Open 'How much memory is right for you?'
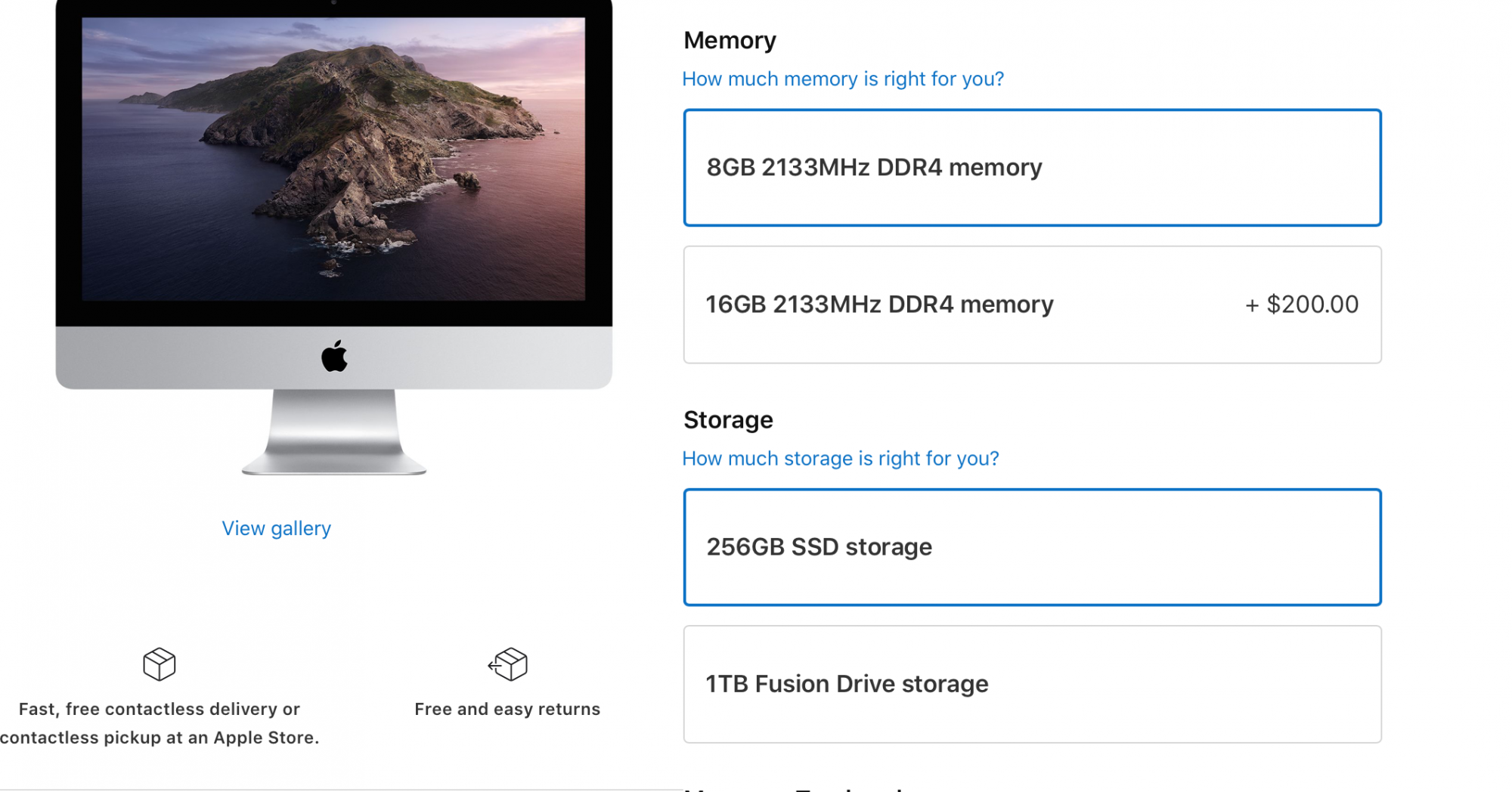Viewport: 1512px width, 792px height. tap(842, 79)
